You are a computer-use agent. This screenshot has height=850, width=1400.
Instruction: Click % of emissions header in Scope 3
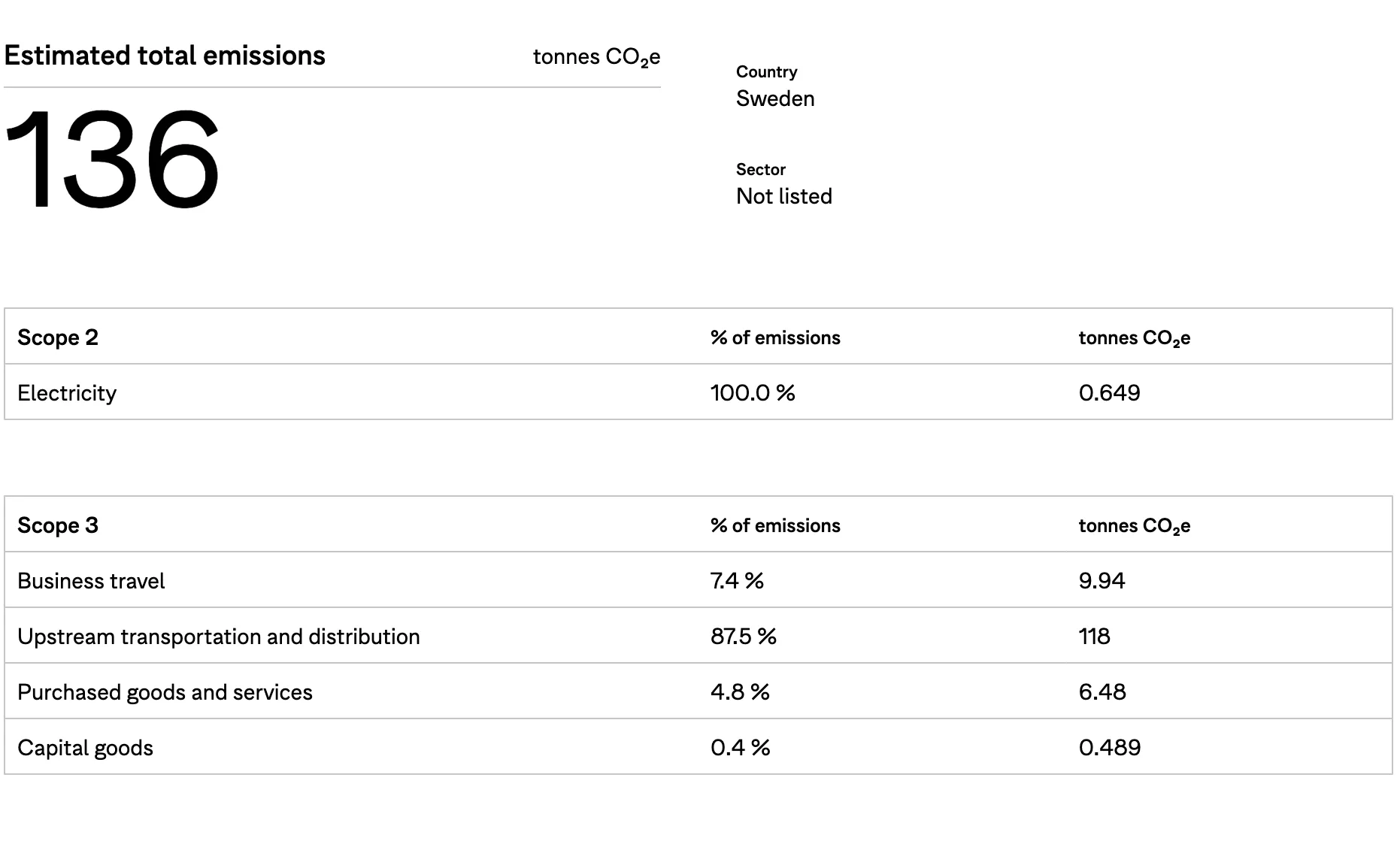[775, 525]
